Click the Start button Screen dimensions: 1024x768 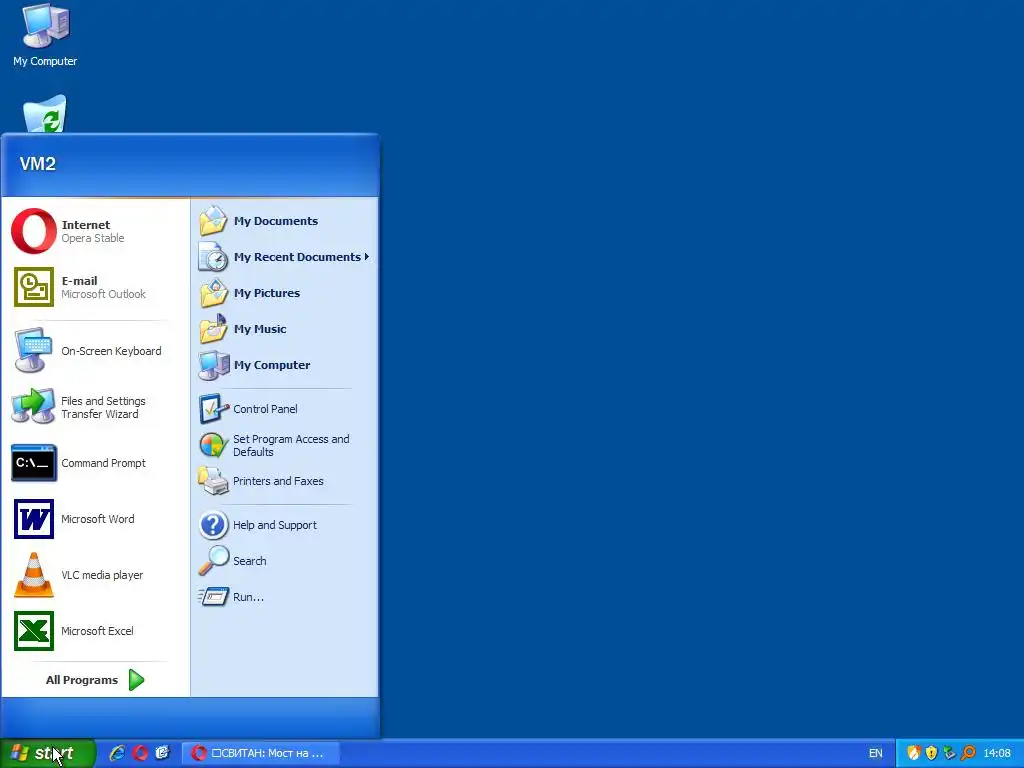(47, 753)
